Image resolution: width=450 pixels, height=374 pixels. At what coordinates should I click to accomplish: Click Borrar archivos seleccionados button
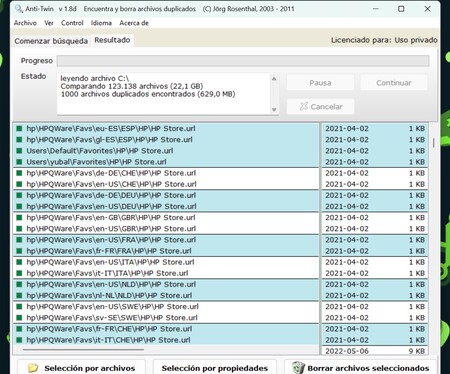(360, 368)
